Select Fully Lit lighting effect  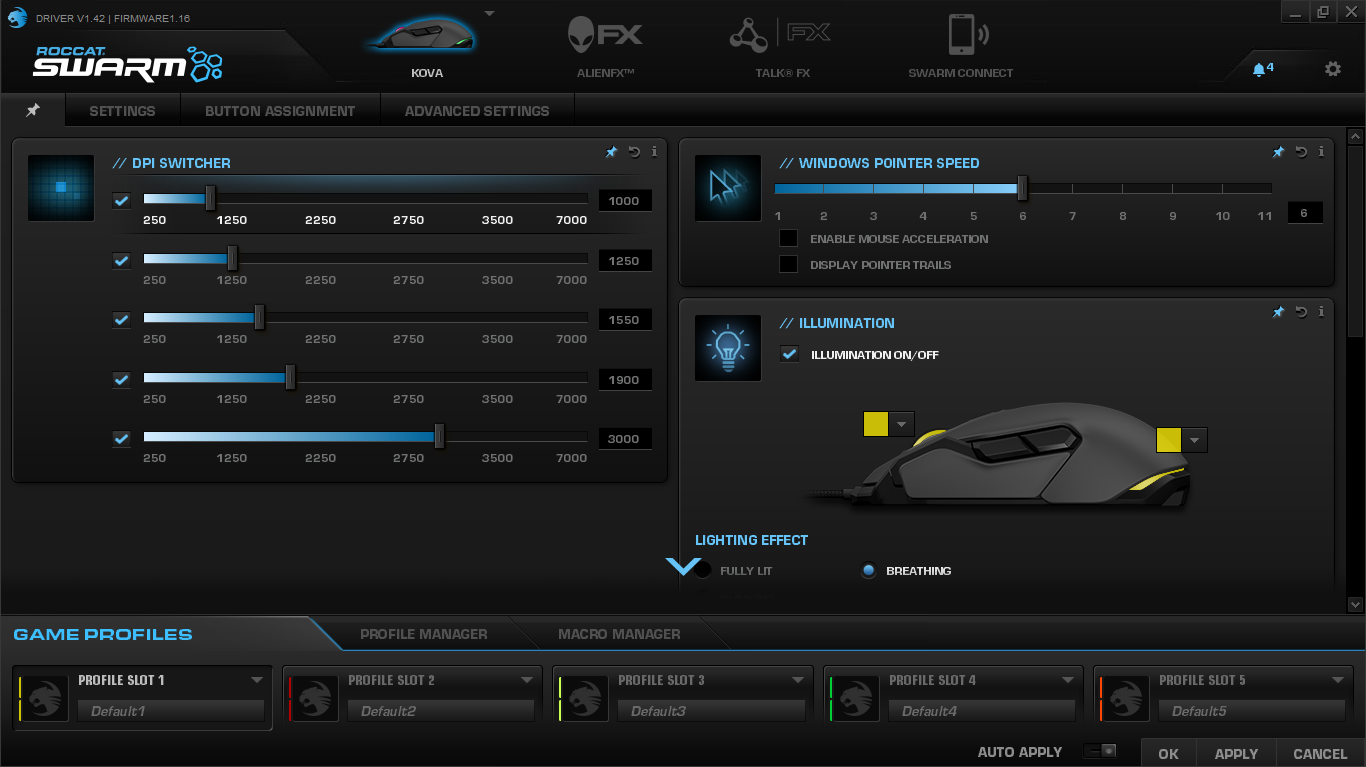pyautogui.click(x=703, y=570)
